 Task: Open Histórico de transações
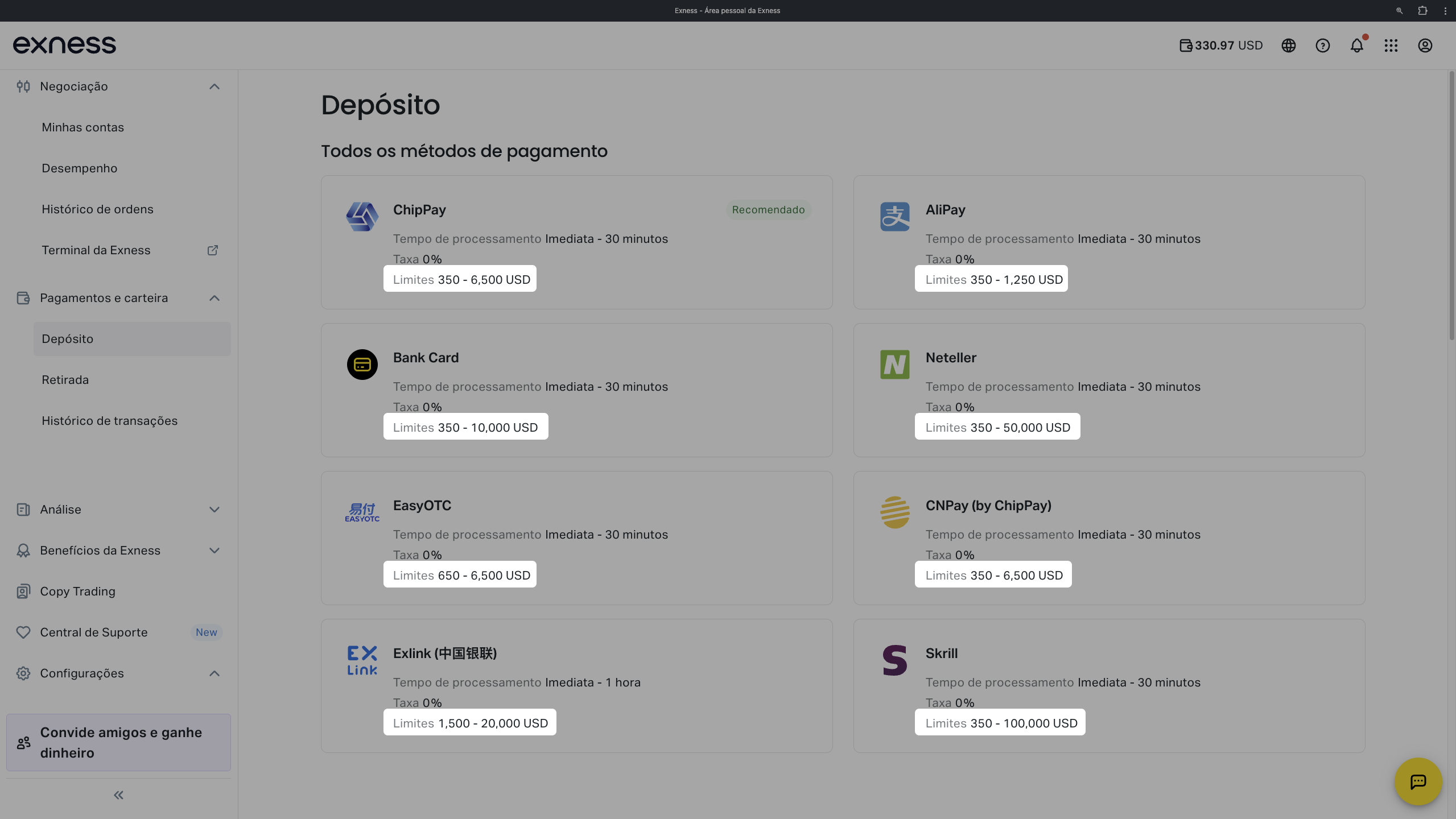(109, 421)
